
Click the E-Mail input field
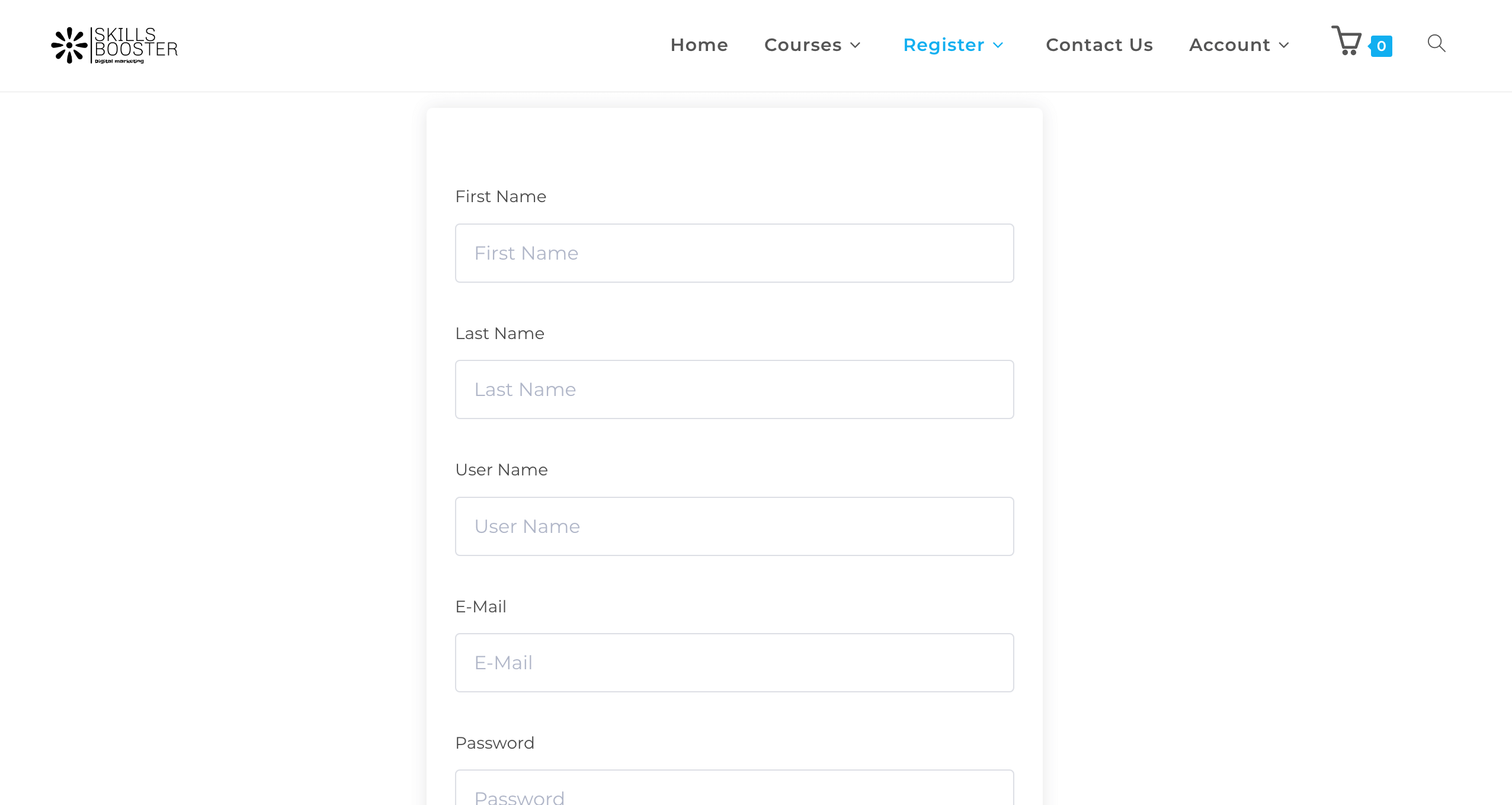click(735, 663)
